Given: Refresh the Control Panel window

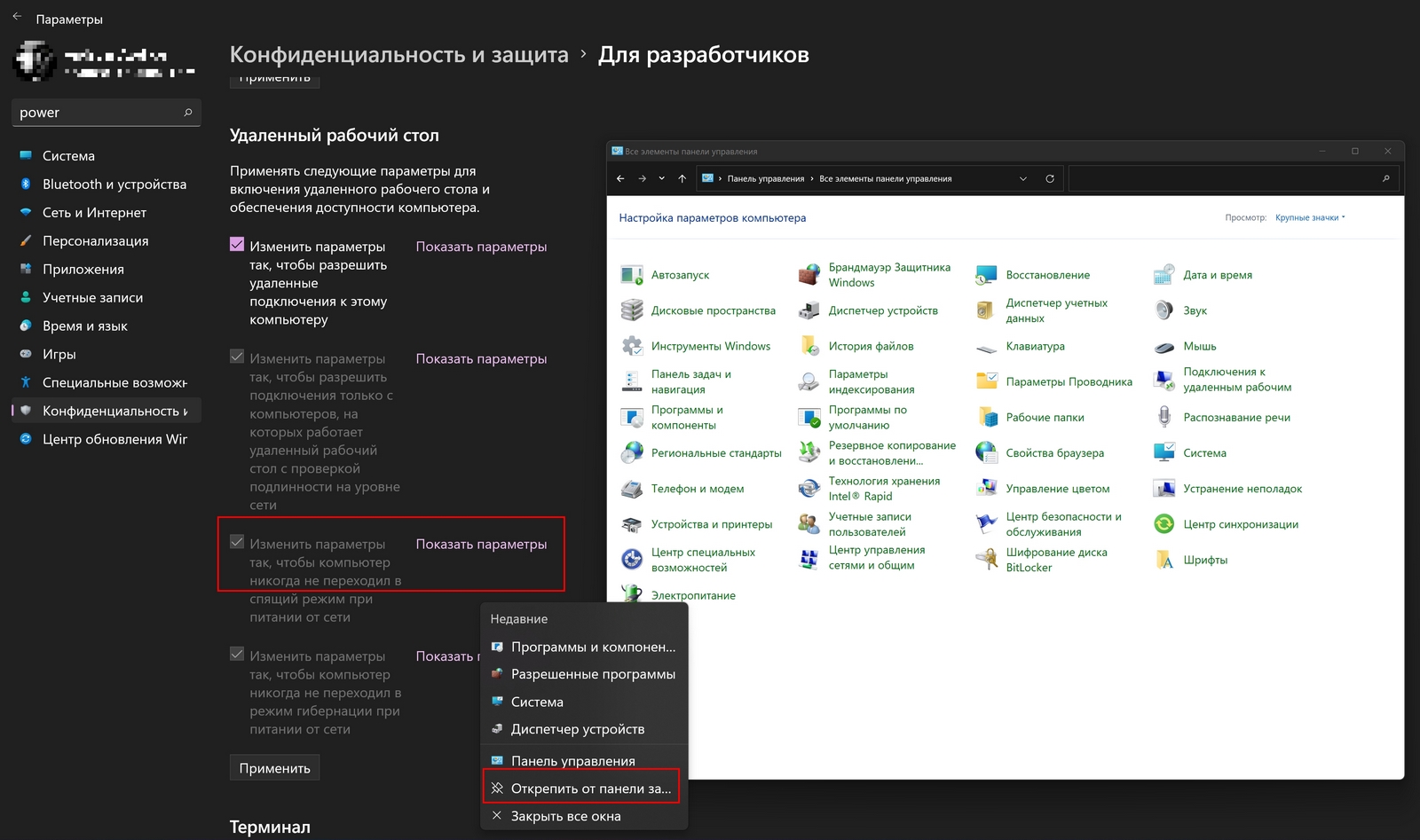Looking at the screenshot, I should pos(1049,178).
